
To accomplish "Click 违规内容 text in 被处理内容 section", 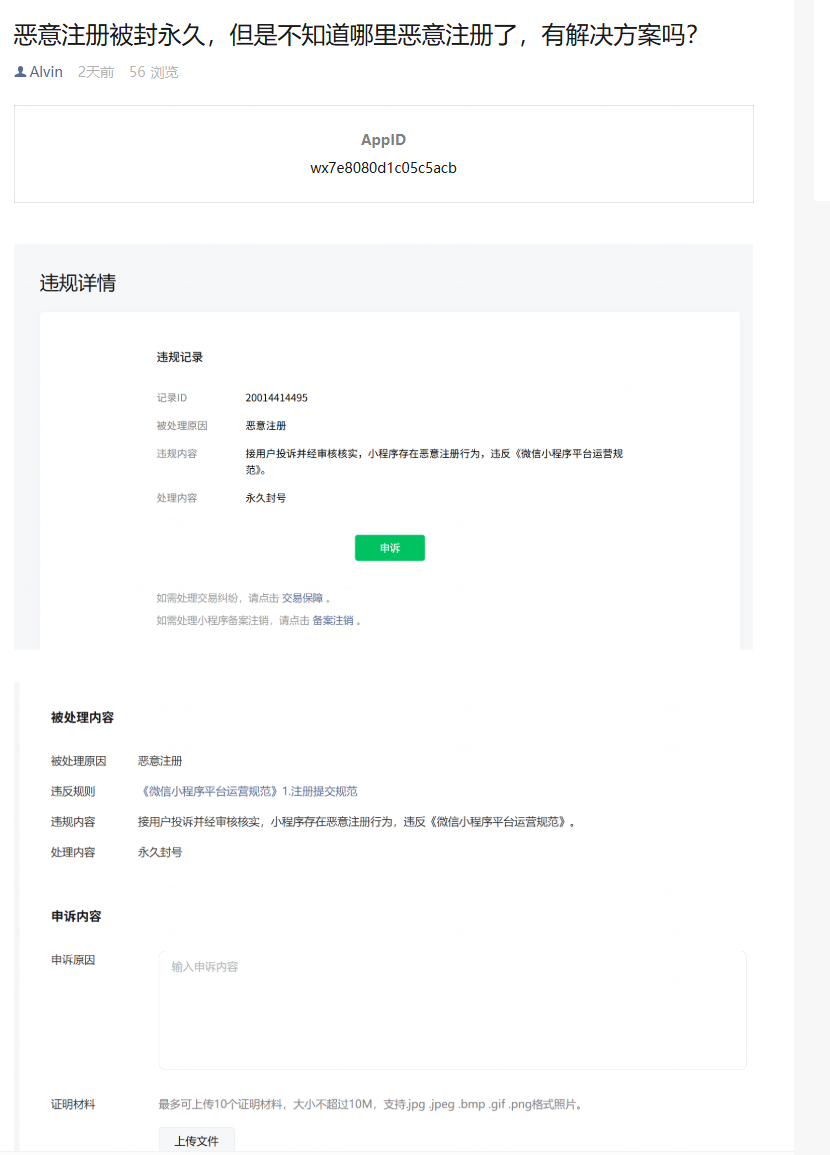I will click(356, 822).
